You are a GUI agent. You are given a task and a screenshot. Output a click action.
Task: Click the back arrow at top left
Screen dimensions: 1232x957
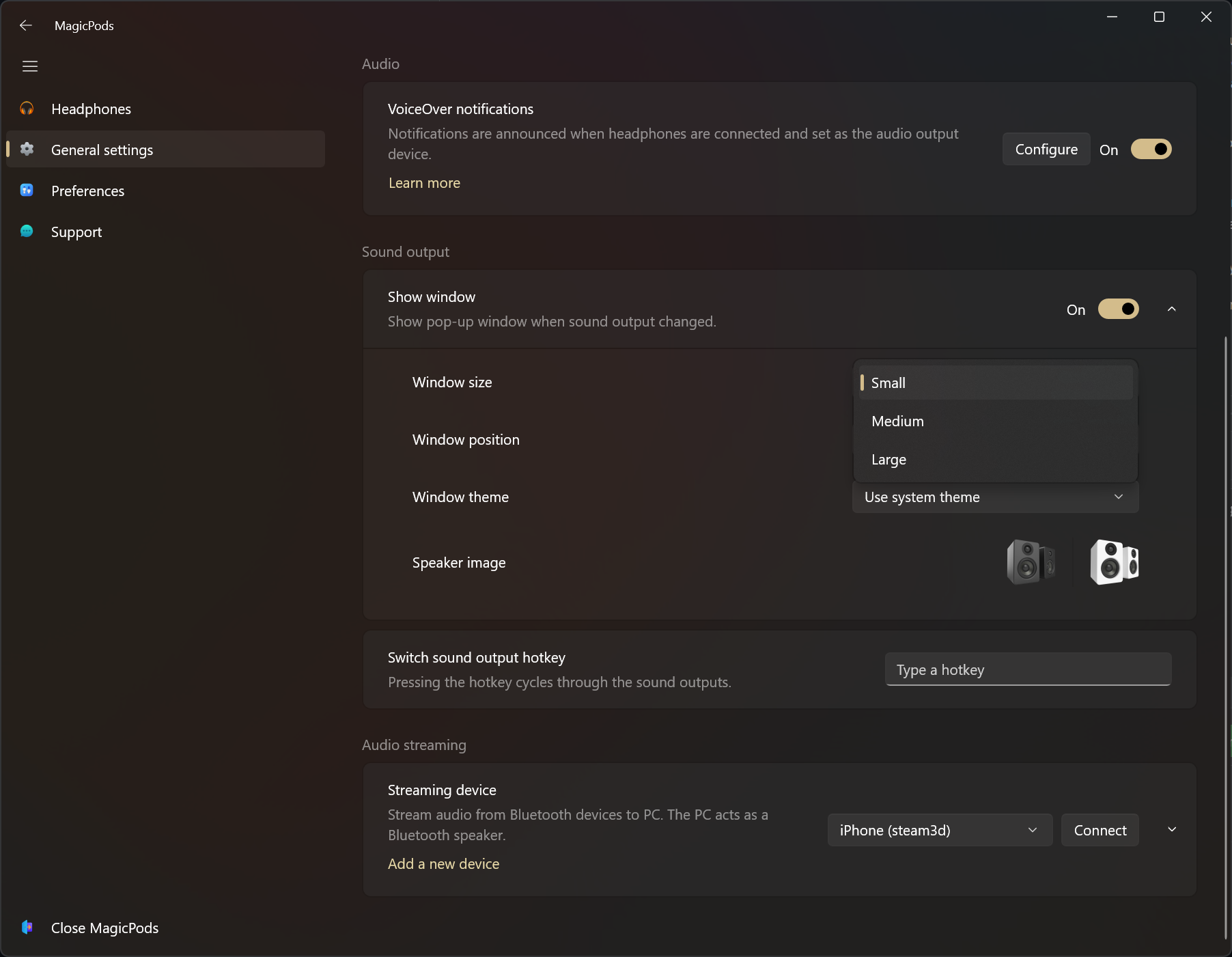pyautogui.click(x=25, y=25)
